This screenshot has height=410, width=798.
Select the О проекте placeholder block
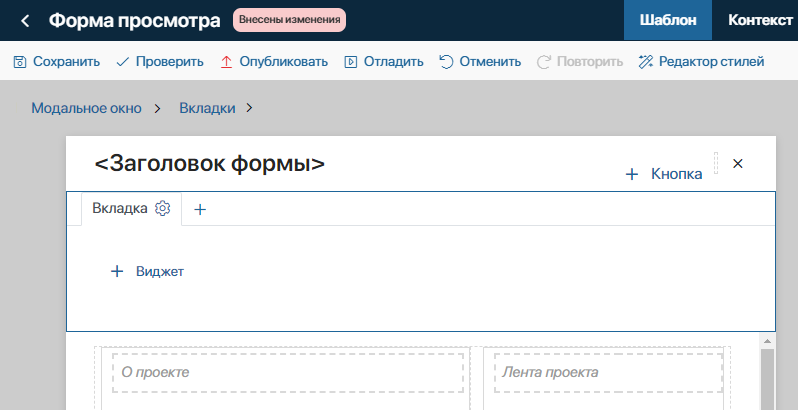[288, 373]
